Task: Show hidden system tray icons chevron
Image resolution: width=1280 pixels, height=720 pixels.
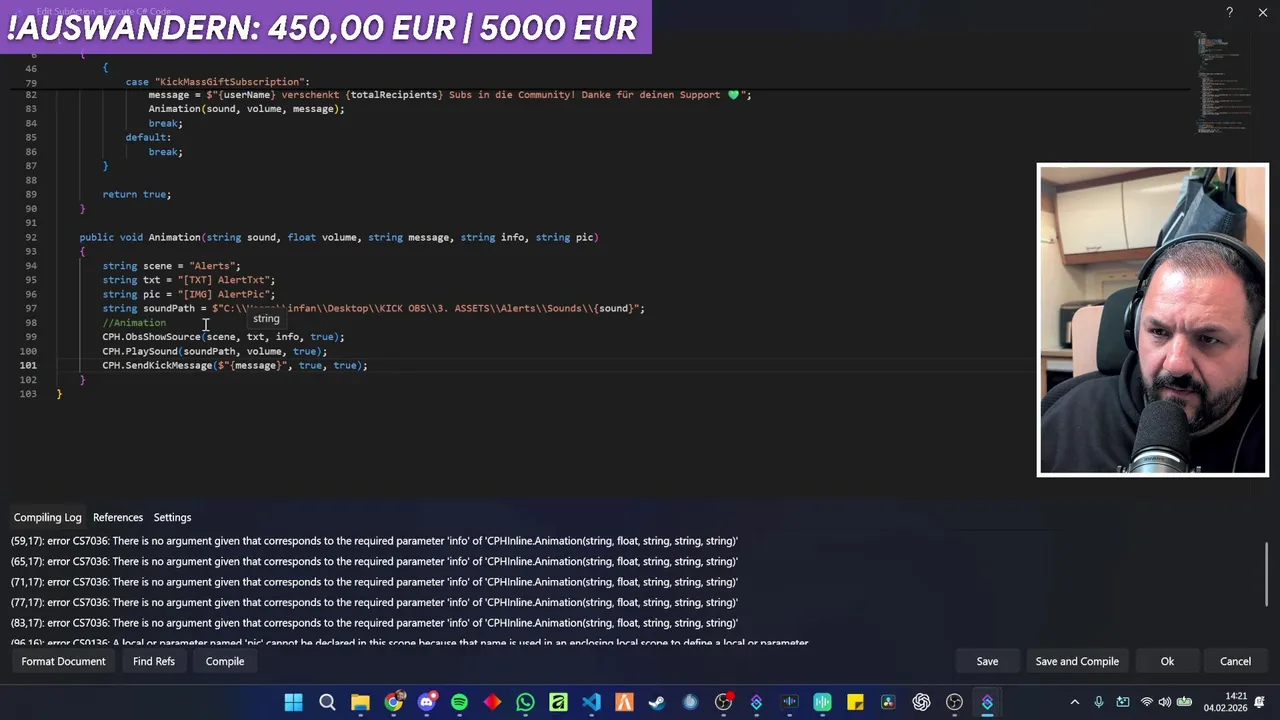Action: pyautogui.click(x=1075, y=702)
